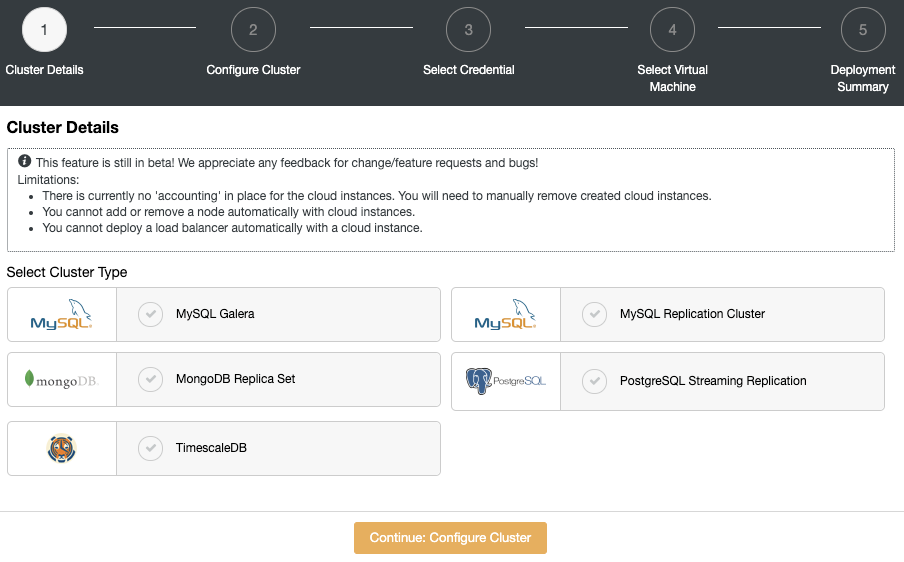This screenshot has height=562, width=904.
Task: Click Continue: Configure Cluster button
Action: click(450, 538)
